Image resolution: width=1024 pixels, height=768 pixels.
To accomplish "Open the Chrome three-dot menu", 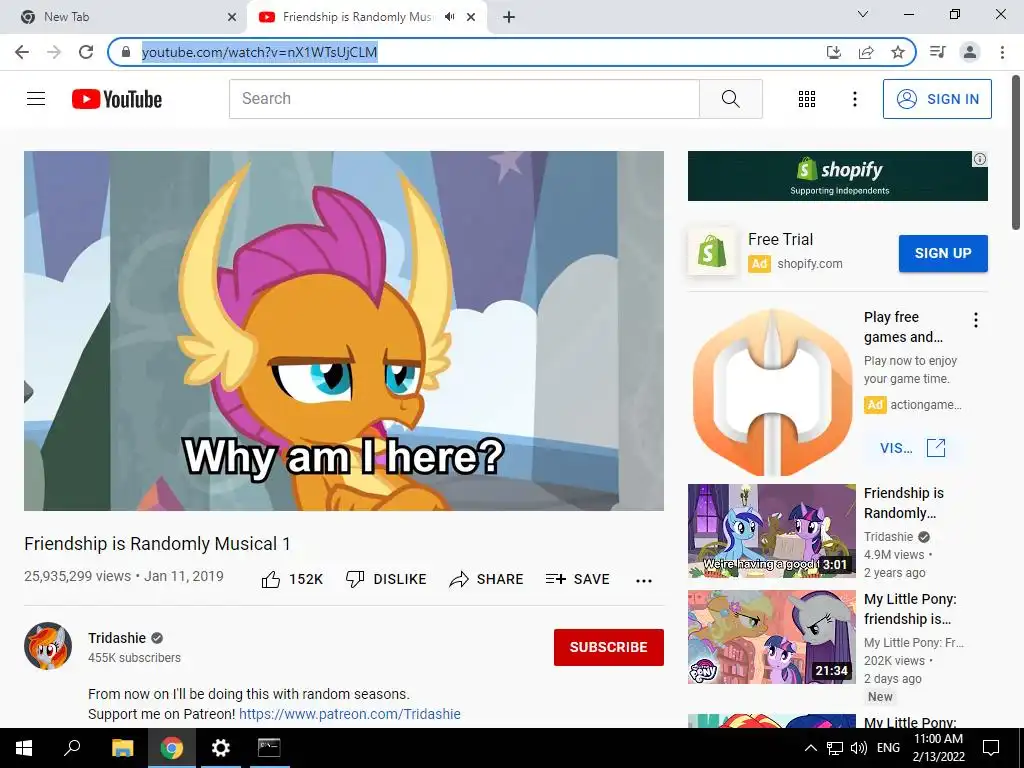I will pyautogui.click(x=1002, y=52).
